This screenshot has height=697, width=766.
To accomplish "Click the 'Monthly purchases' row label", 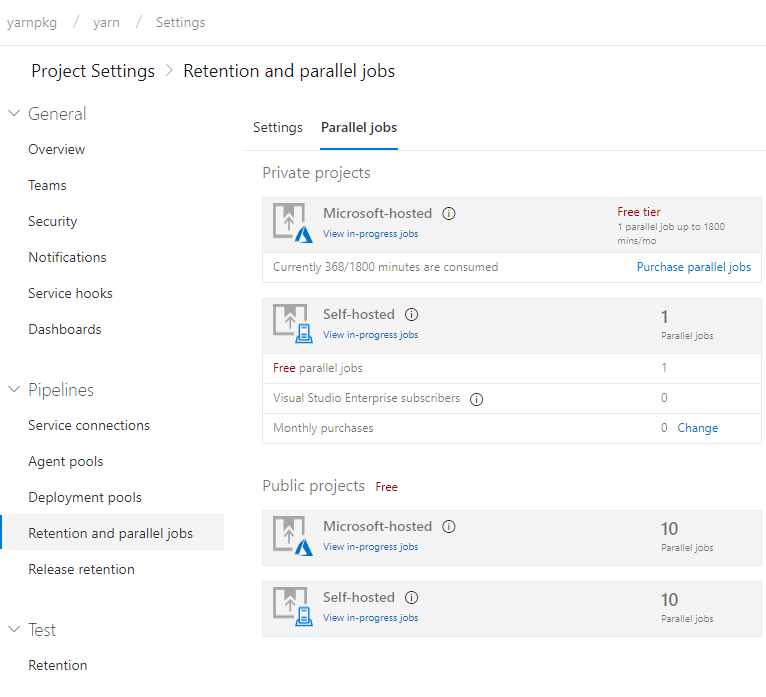I will 323,428.
